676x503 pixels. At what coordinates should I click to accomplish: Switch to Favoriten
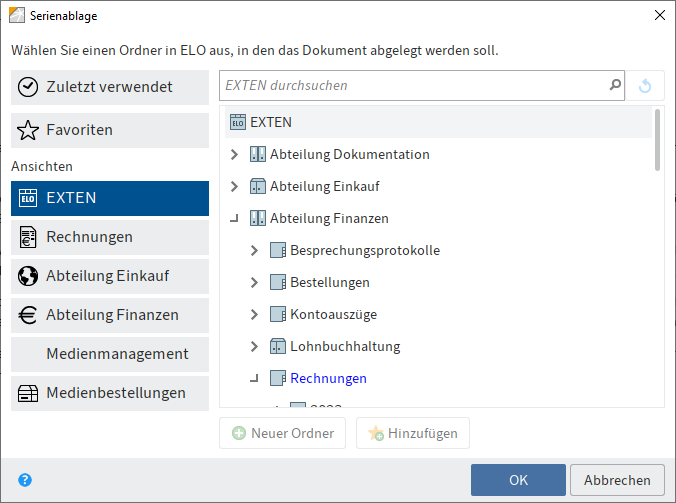click(x=110, y=131)
